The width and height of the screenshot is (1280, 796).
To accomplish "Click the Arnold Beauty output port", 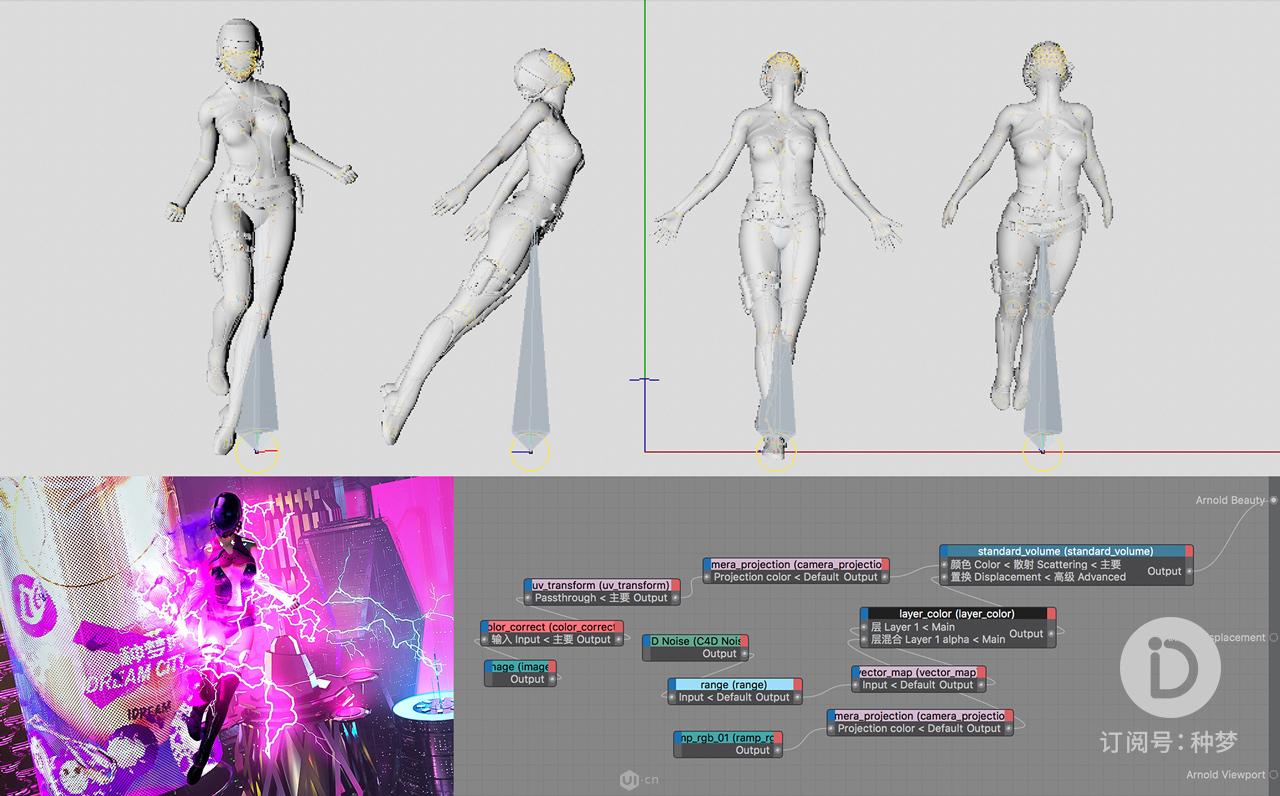I will point(1273,500).
